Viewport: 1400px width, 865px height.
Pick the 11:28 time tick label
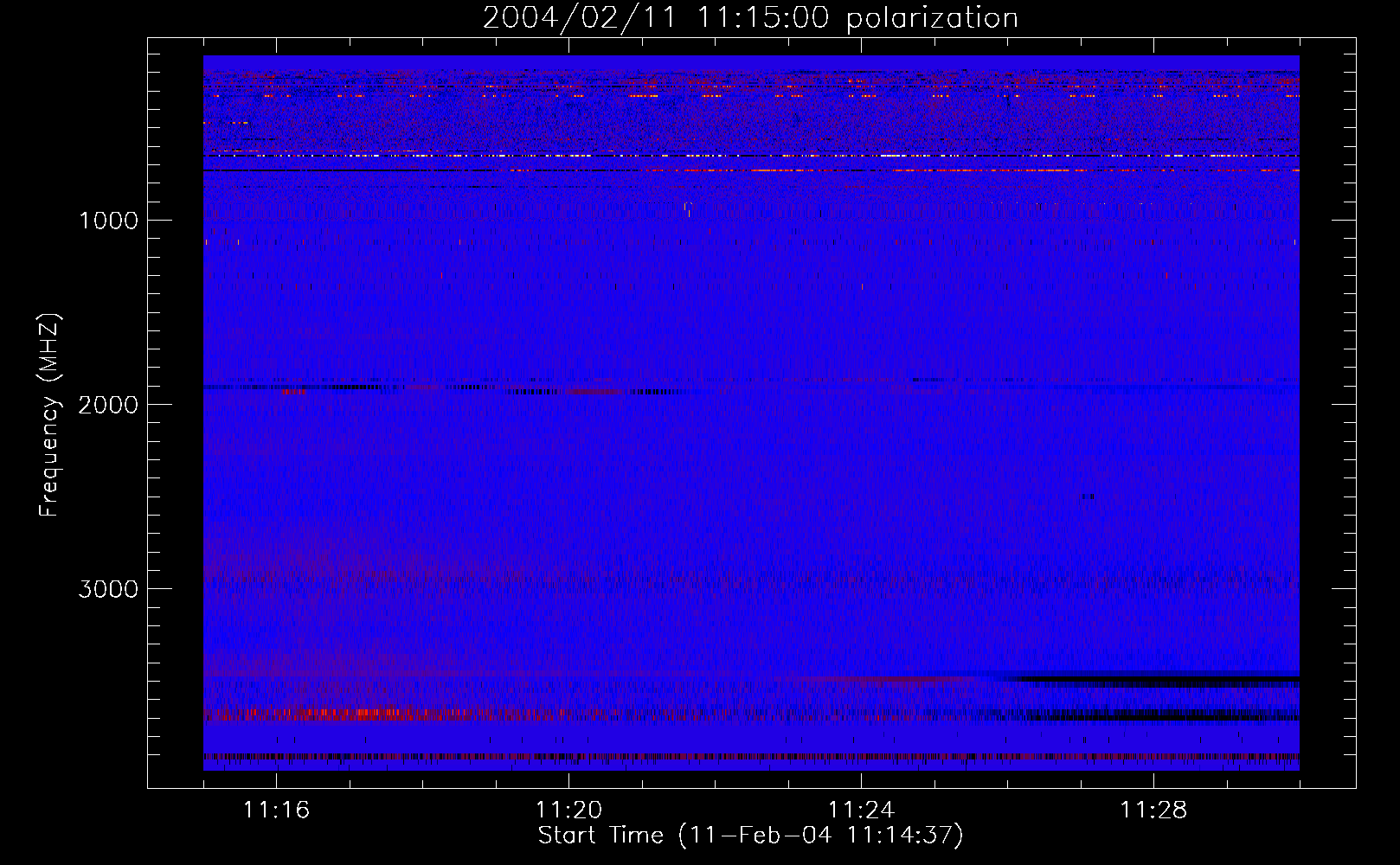pos(1153,810)
